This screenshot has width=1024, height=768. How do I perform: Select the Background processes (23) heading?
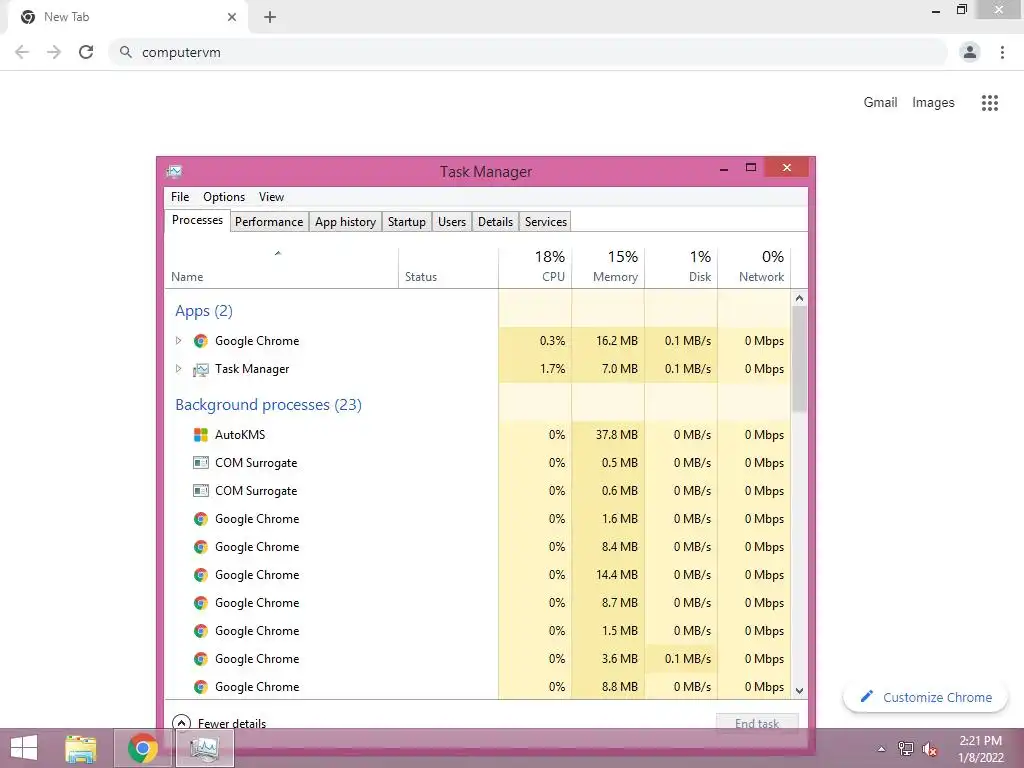[x=268, y=405]
